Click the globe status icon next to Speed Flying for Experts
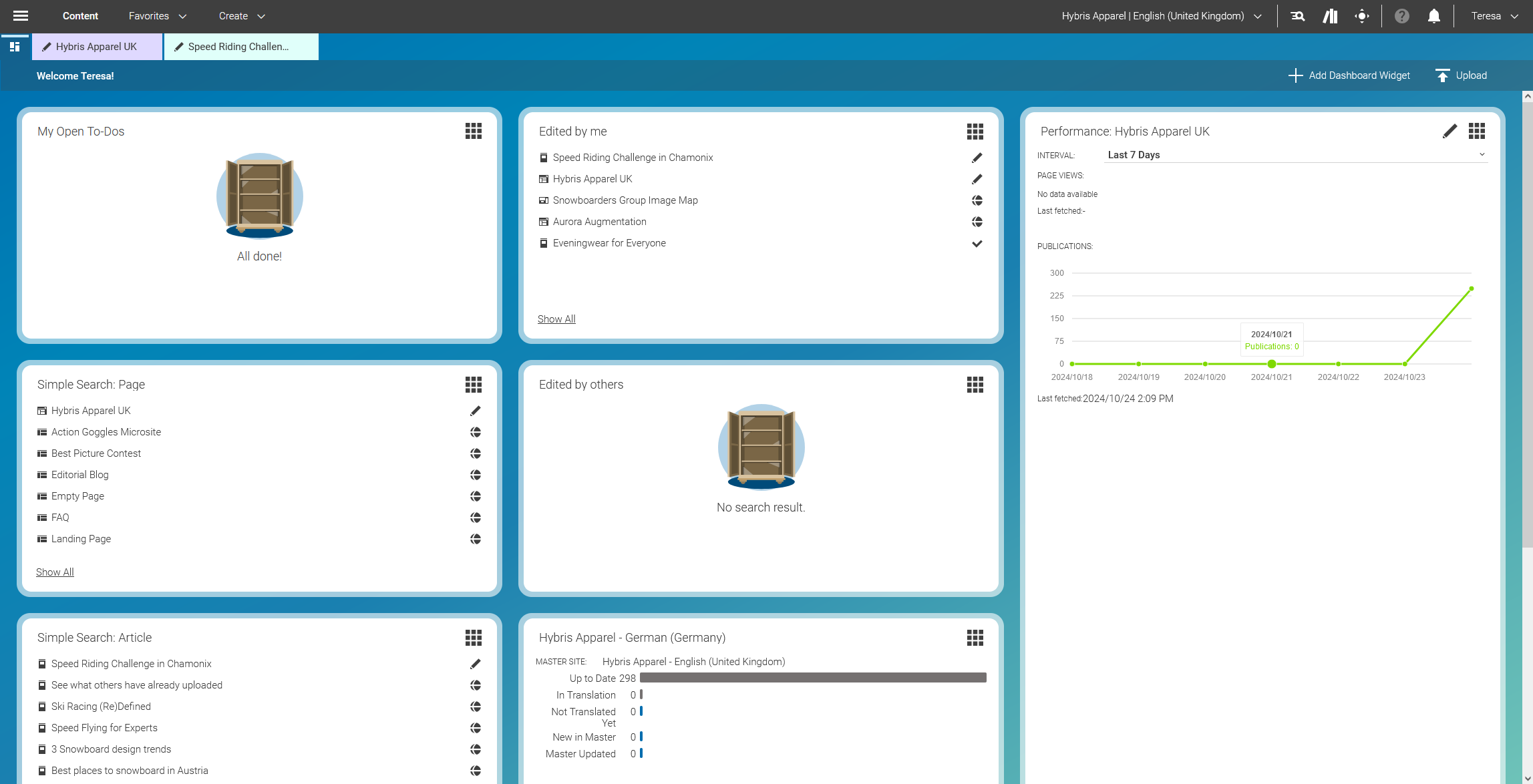1533x784 pixels. coord(475,728)
